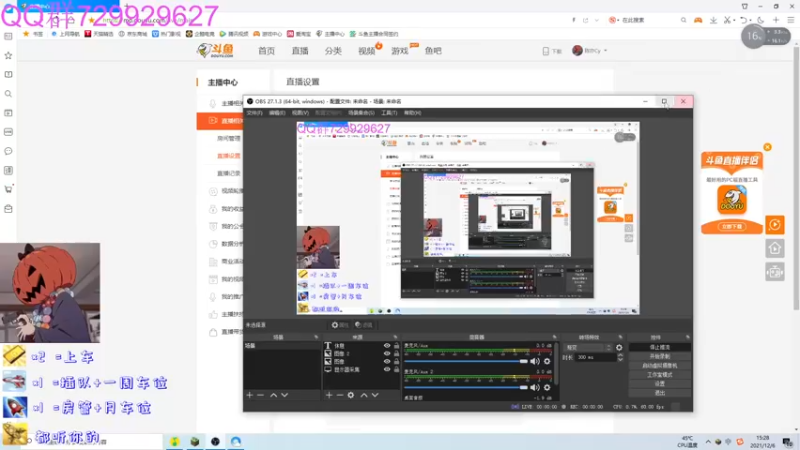
Task: Open the 文件(F) menu in OBS
Action: coord(254,113)
